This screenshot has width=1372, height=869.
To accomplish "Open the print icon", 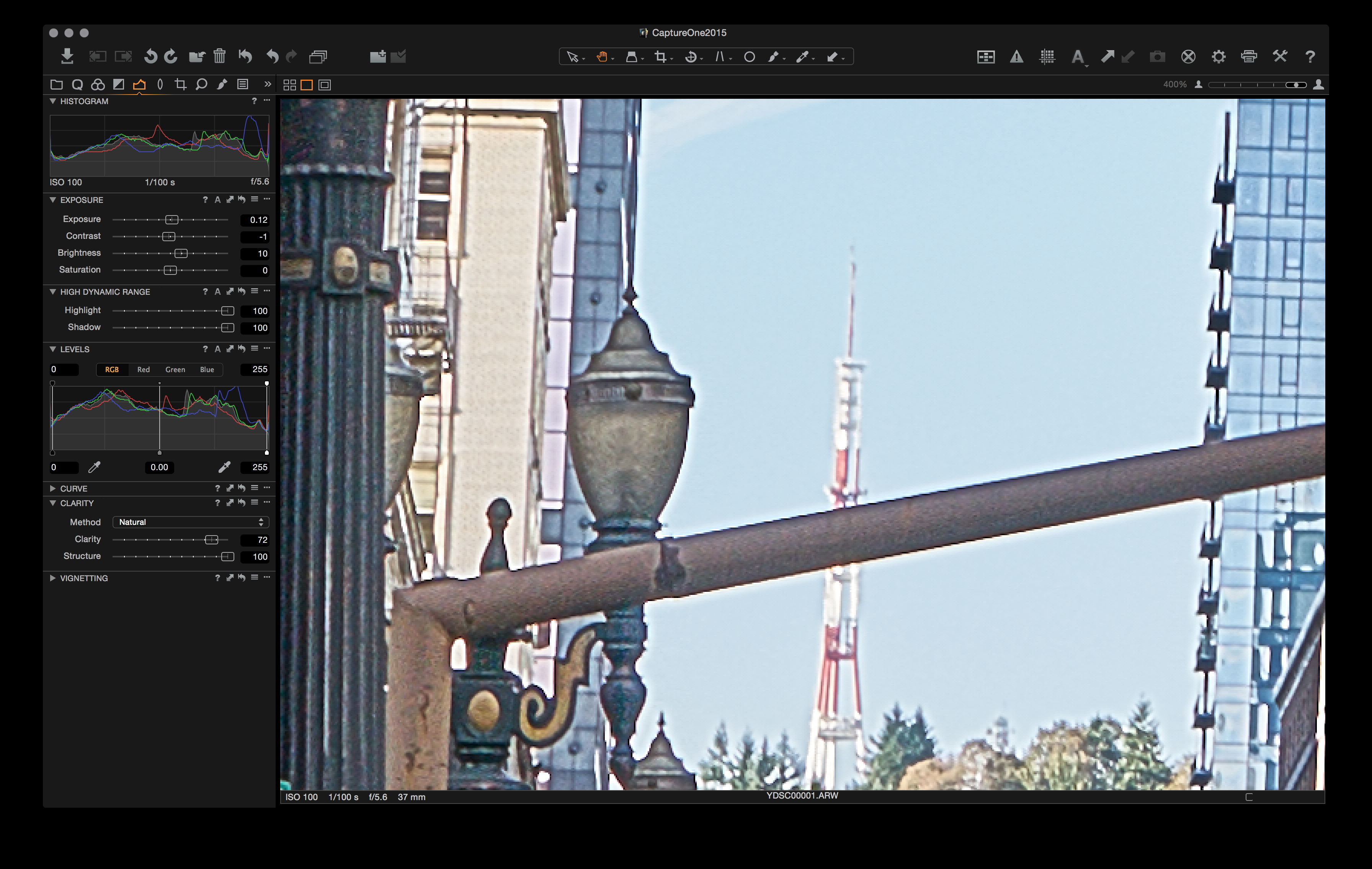I will pos(1249,56).
